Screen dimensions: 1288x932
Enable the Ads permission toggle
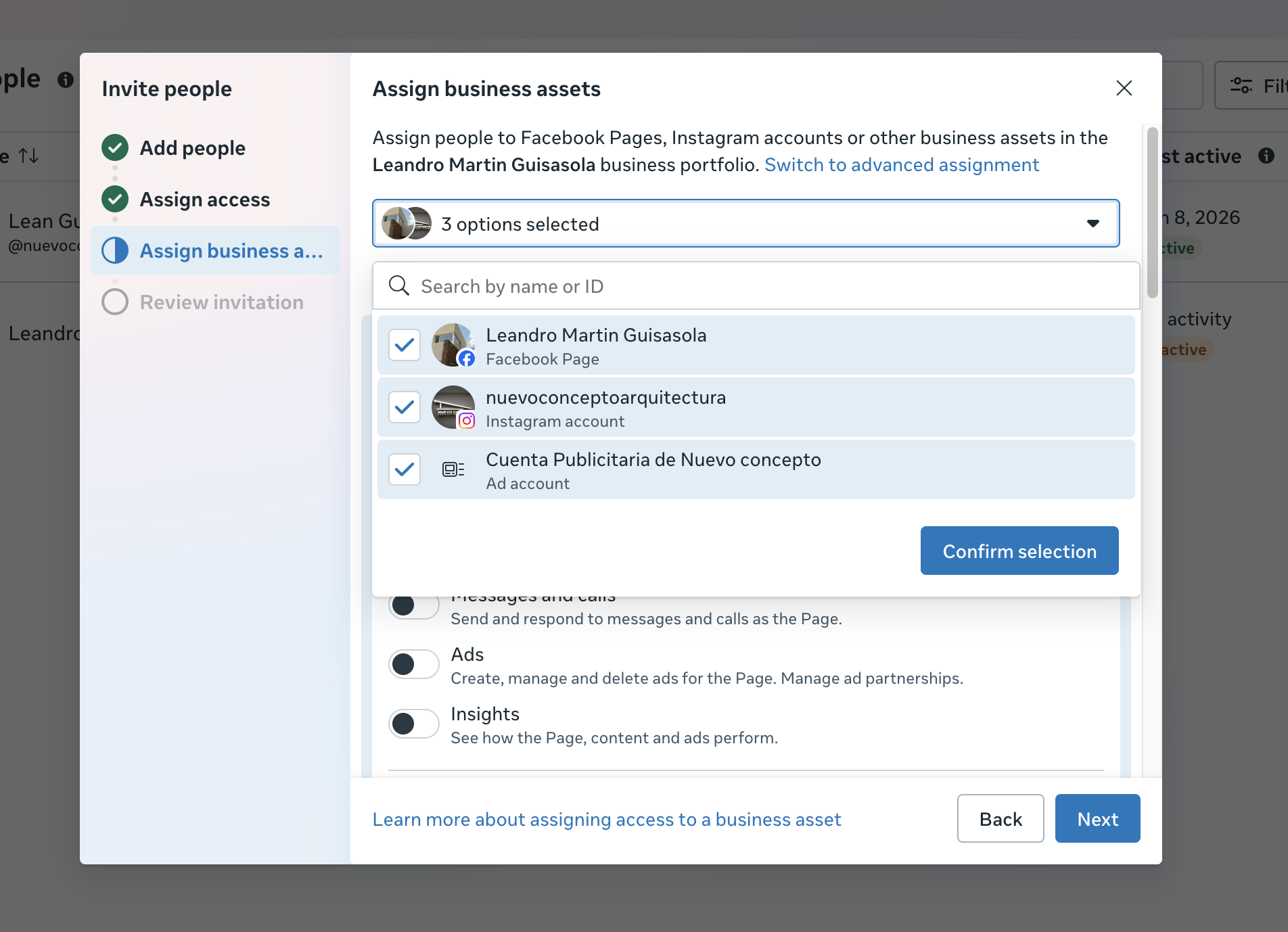click(414, 664)
